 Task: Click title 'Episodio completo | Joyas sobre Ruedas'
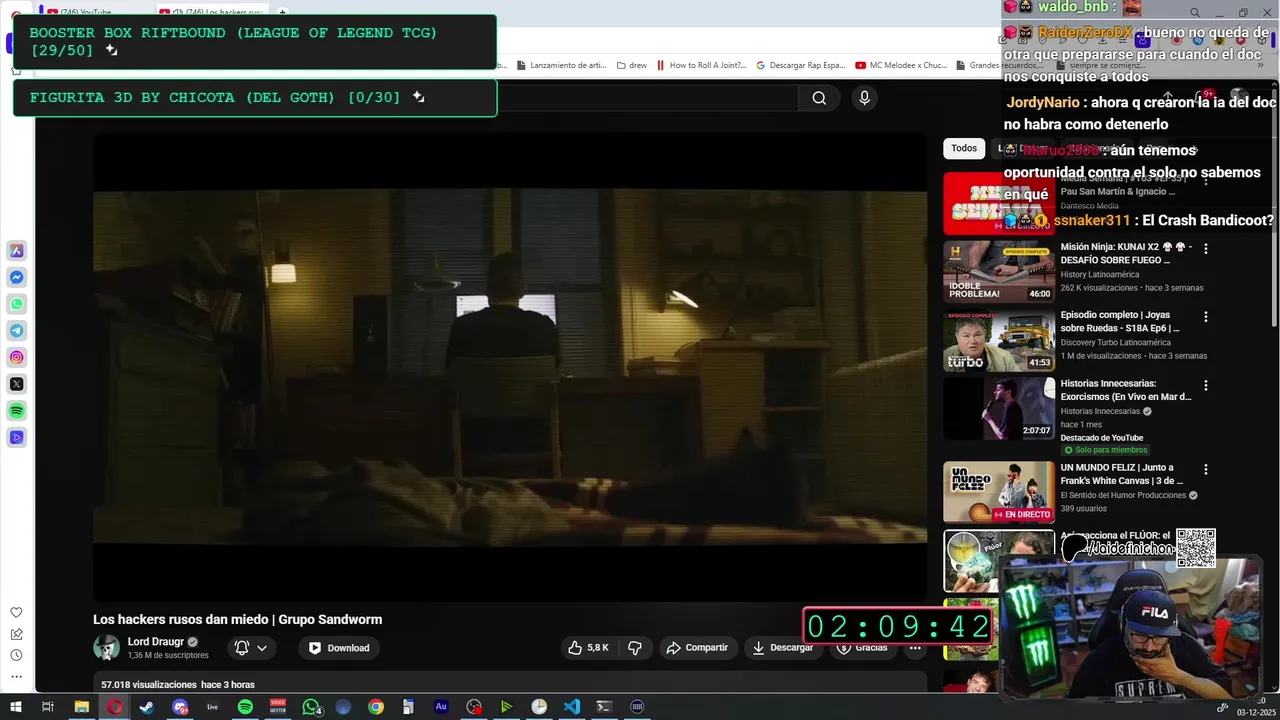coord(1120,321)
